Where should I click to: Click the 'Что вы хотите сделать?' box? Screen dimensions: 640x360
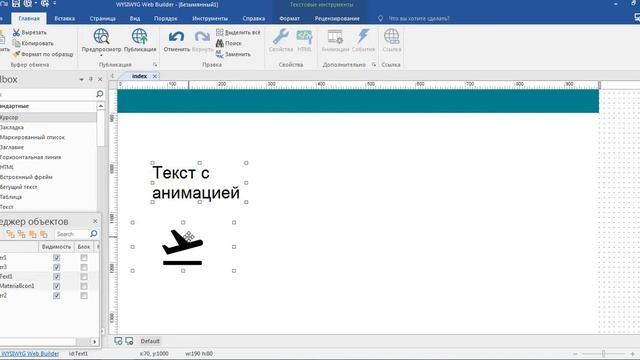[419, 18]
